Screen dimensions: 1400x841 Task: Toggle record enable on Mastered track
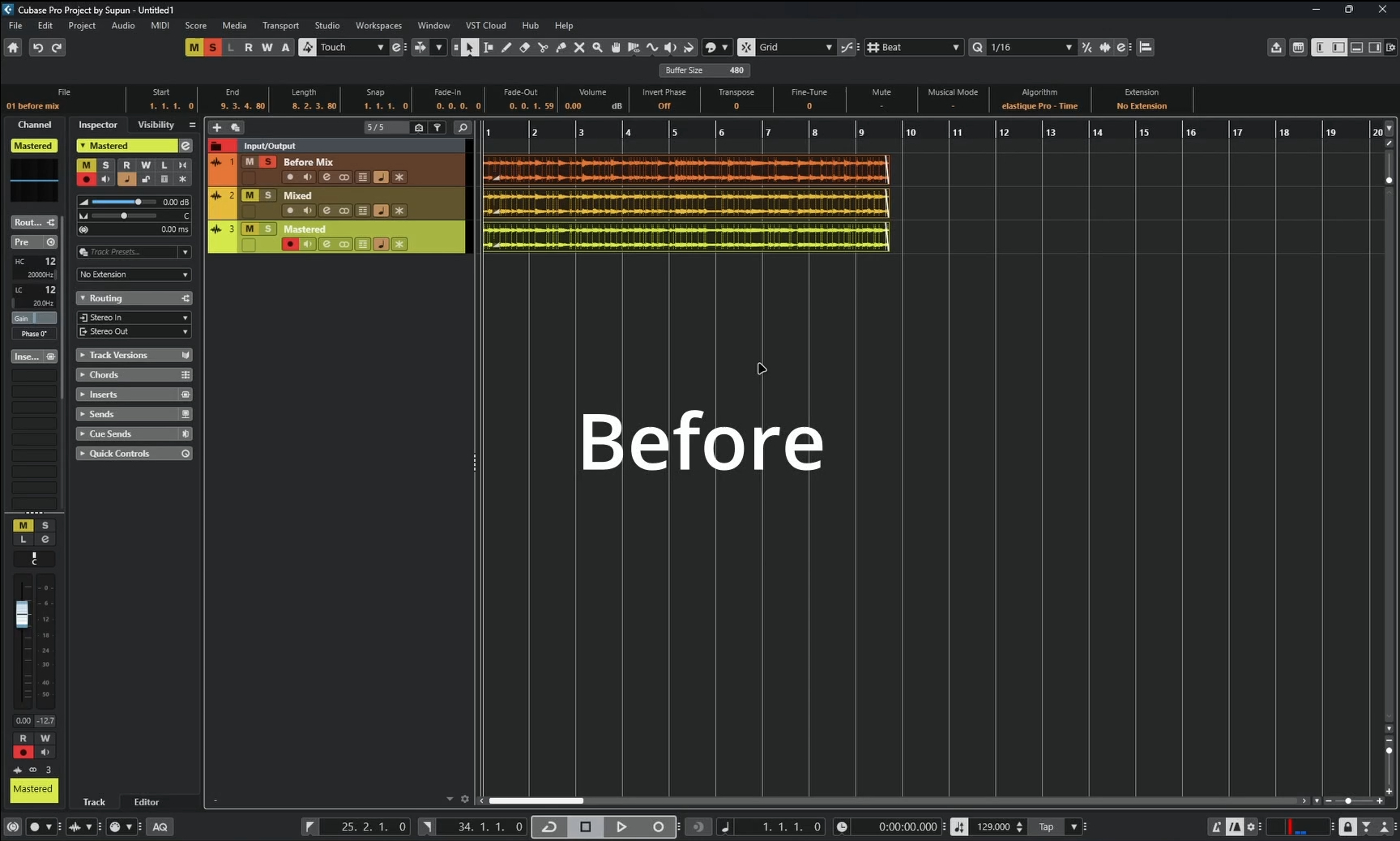coord(289,244)
